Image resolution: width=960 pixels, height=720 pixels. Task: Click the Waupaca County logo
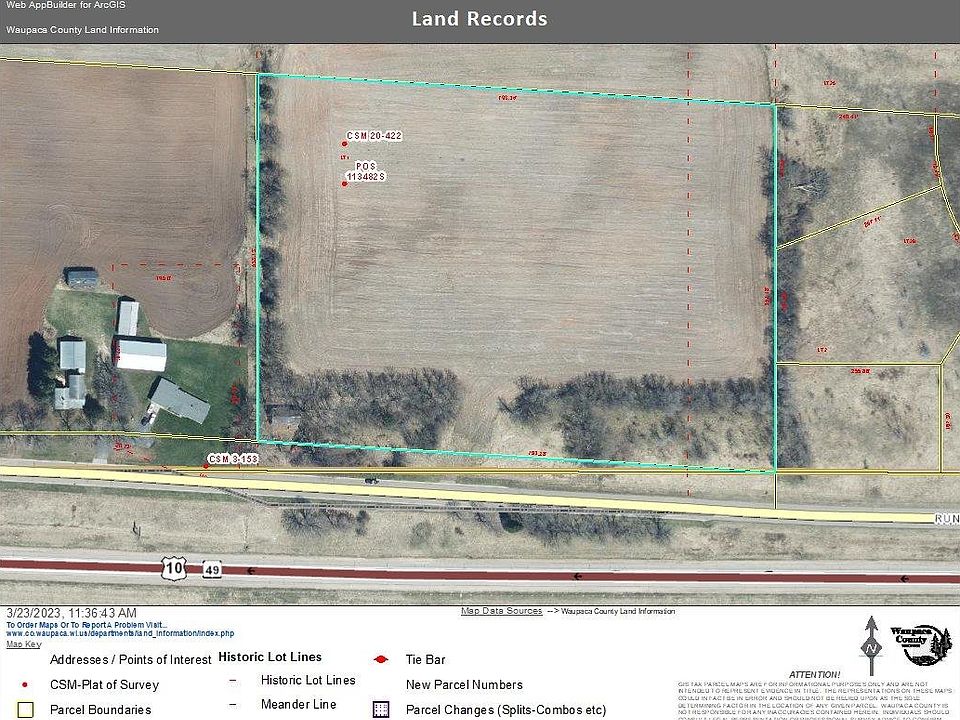point(921,645)
